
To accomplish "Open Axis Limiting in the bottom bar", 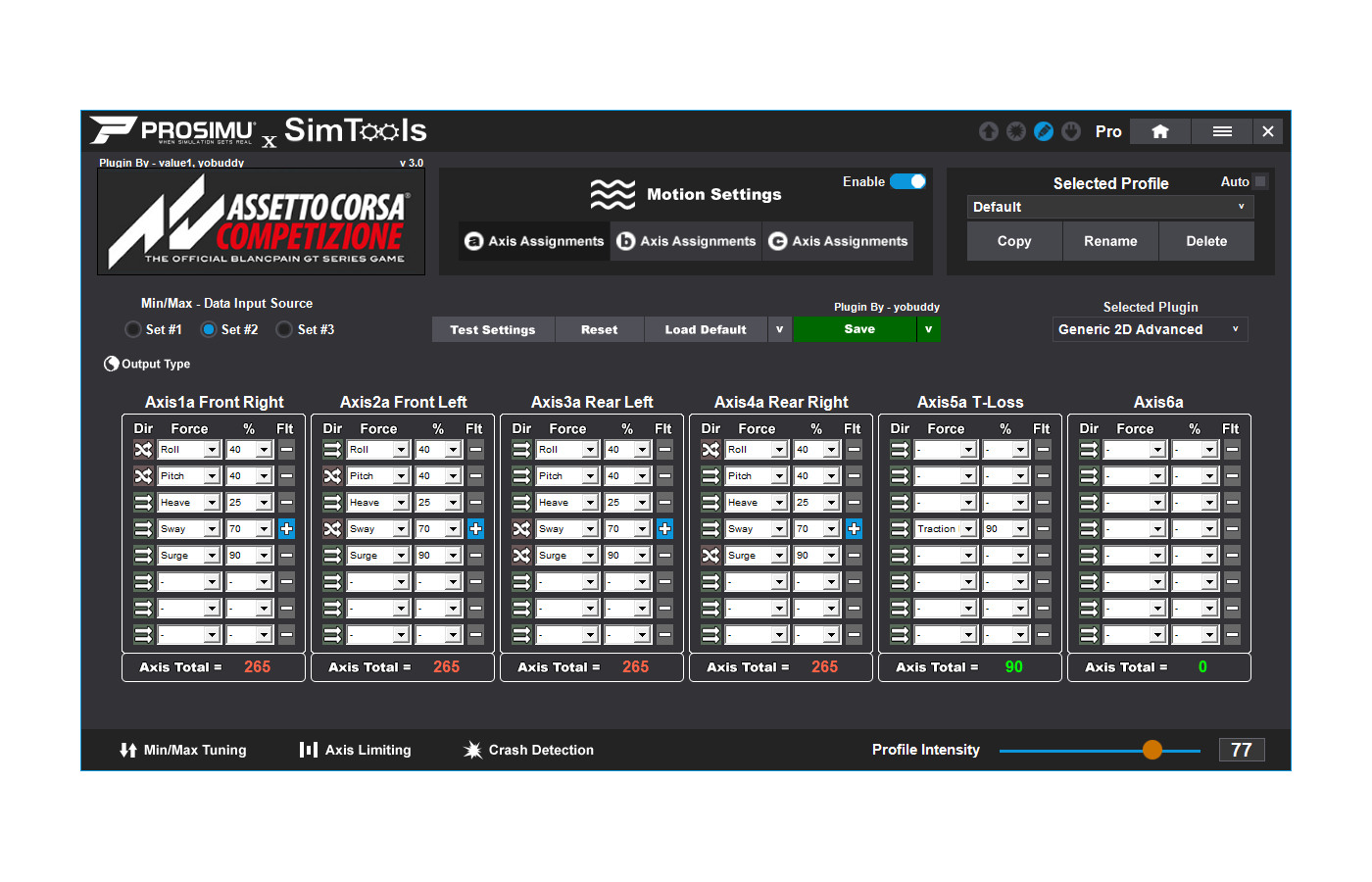I will (356, 750).
